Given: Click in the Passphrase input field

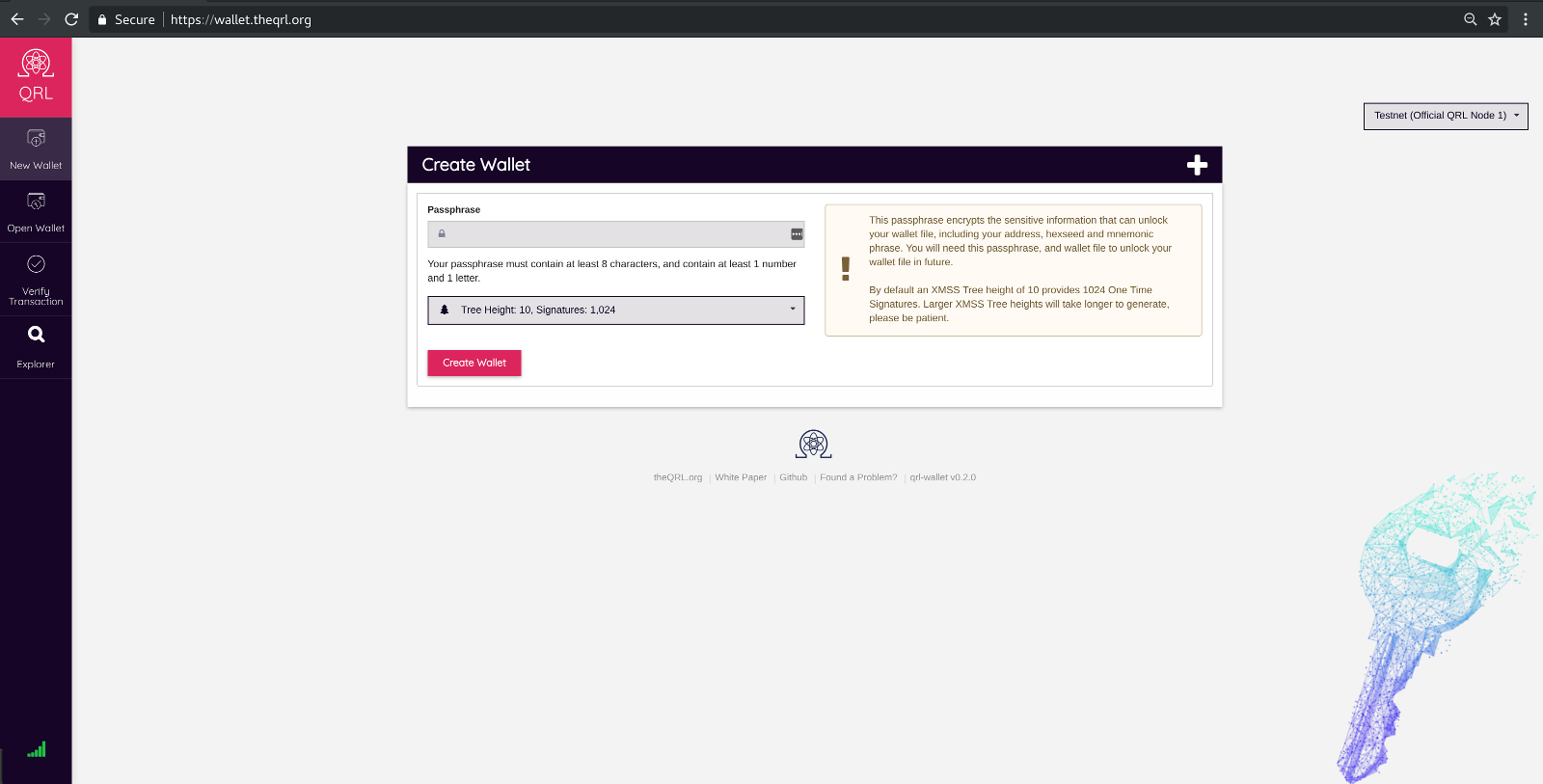Looking at the screenshot, I should click(x=615, y=234).
